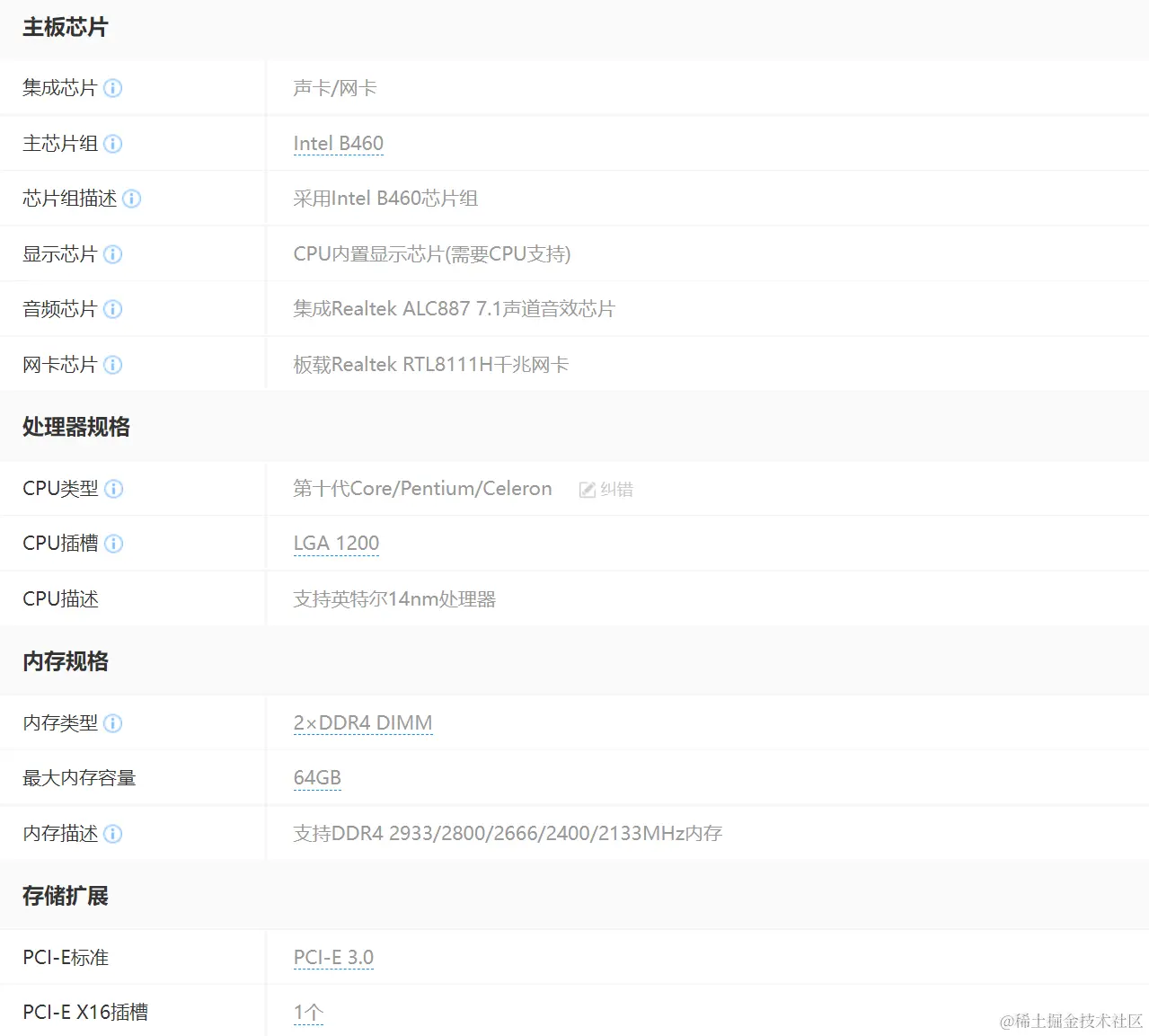
Task: Click CPU内置显示芯片(需要CPU支持) text
Action: click(432, 254)
